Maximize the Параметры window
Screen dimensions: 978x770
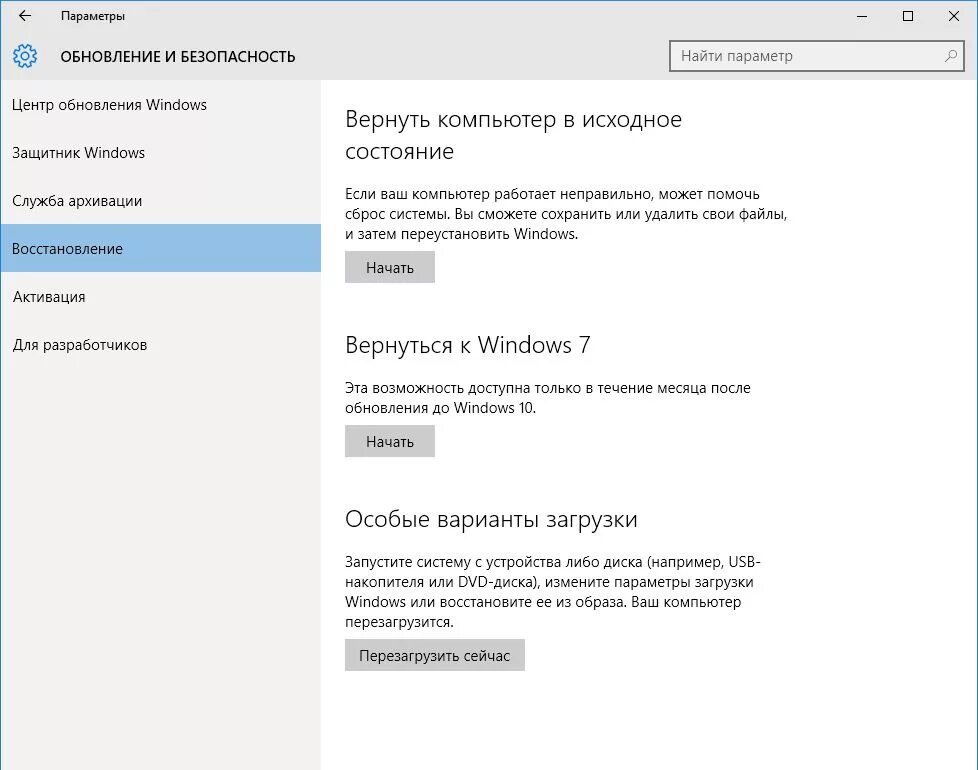[x=908, y=16]
